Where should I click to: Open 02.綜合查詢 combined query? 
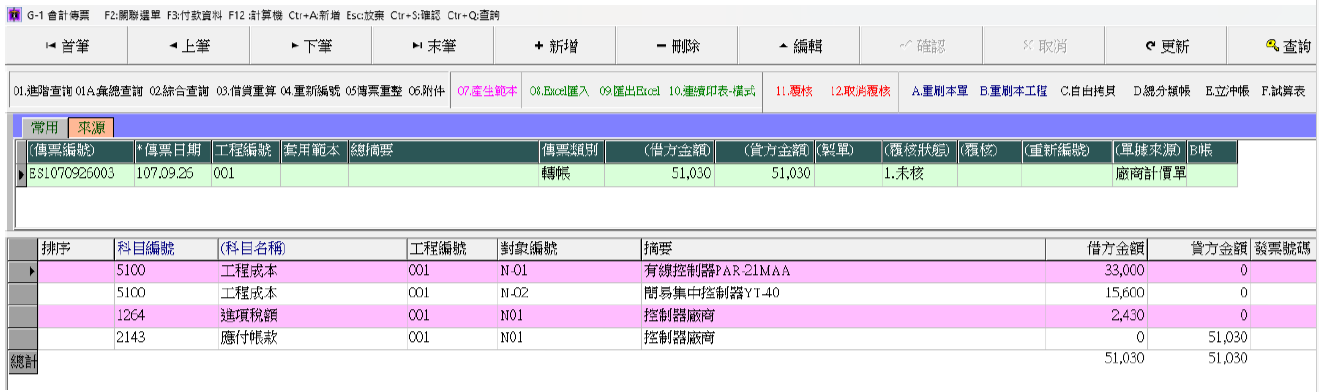(x=179, y=90)
